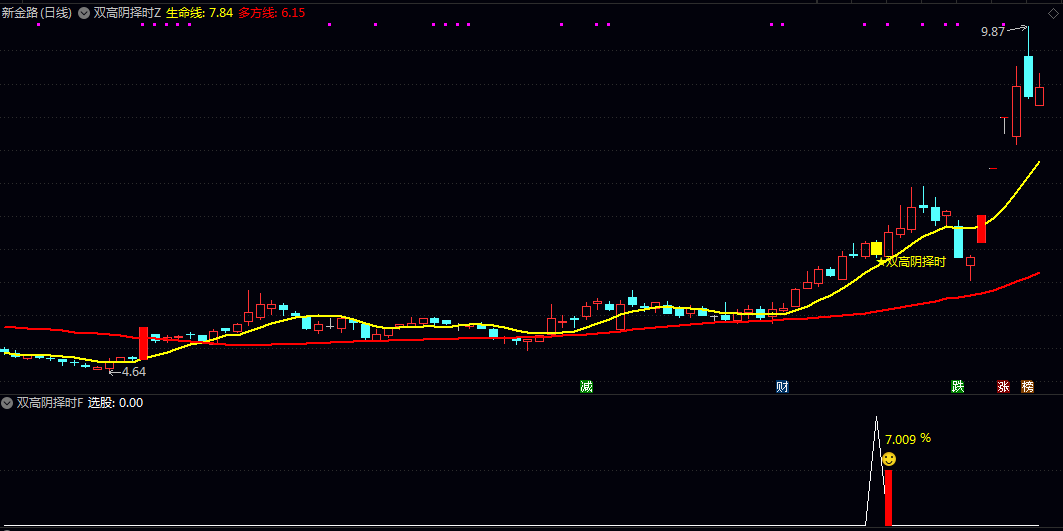Click the yellow star 双高阴择时 signal marker

(x=882, y=262)
